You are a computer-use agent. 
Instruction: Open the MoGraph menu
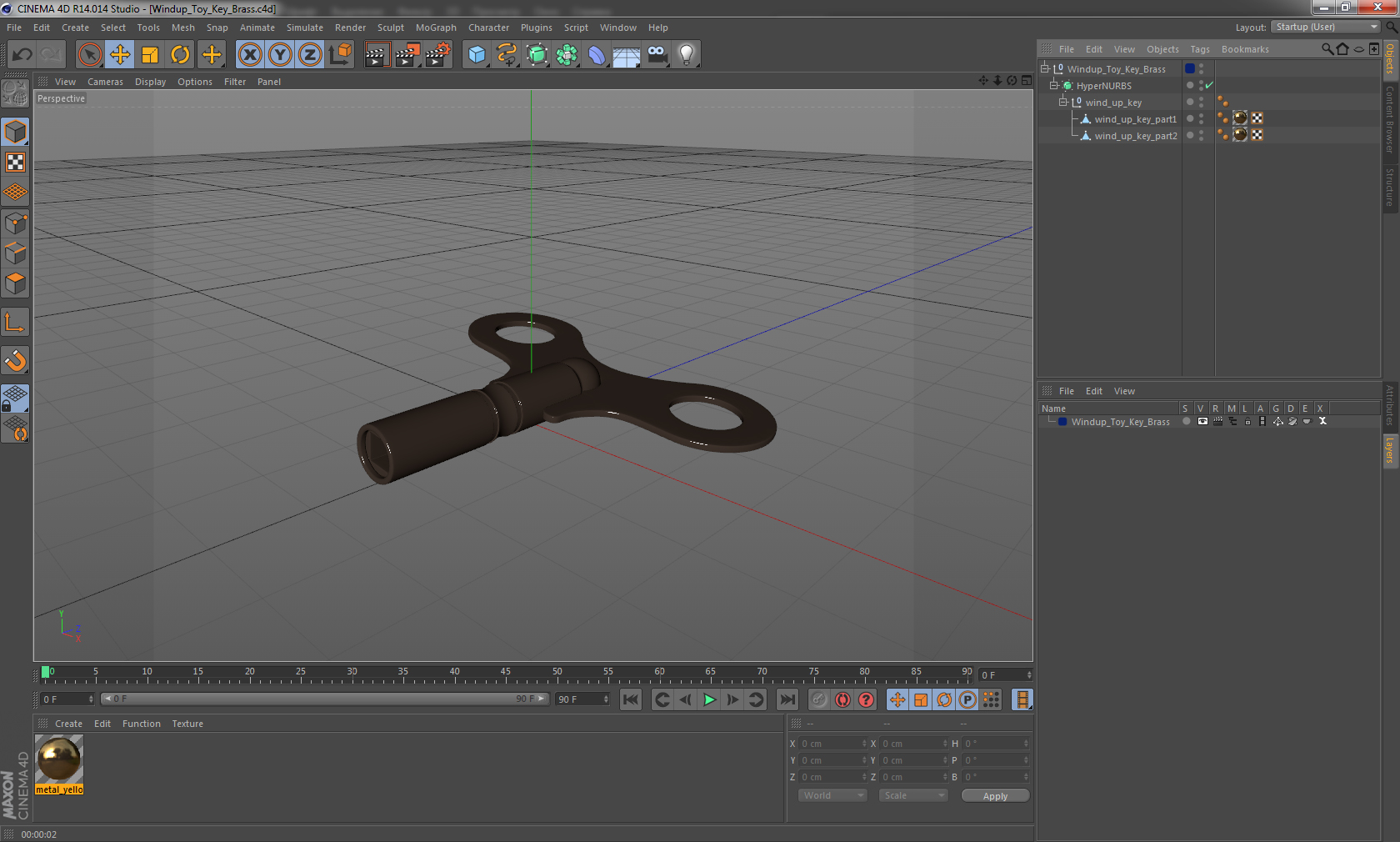(436, 28)
